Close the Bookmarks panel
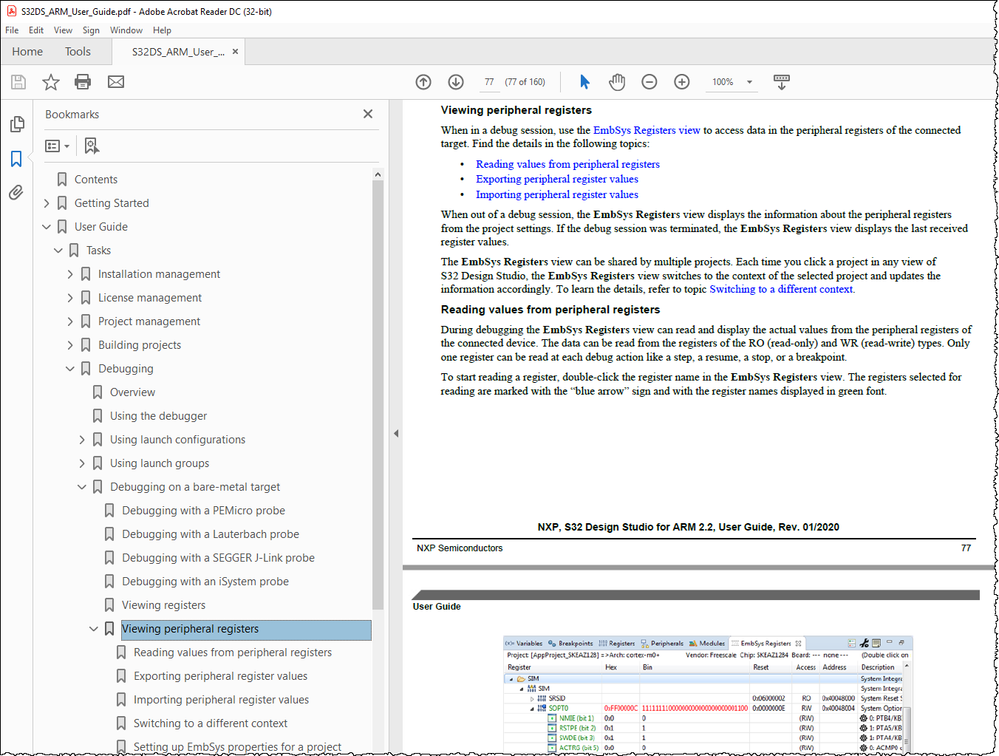Screen dimensions: 999x756 tap(367, 114)
